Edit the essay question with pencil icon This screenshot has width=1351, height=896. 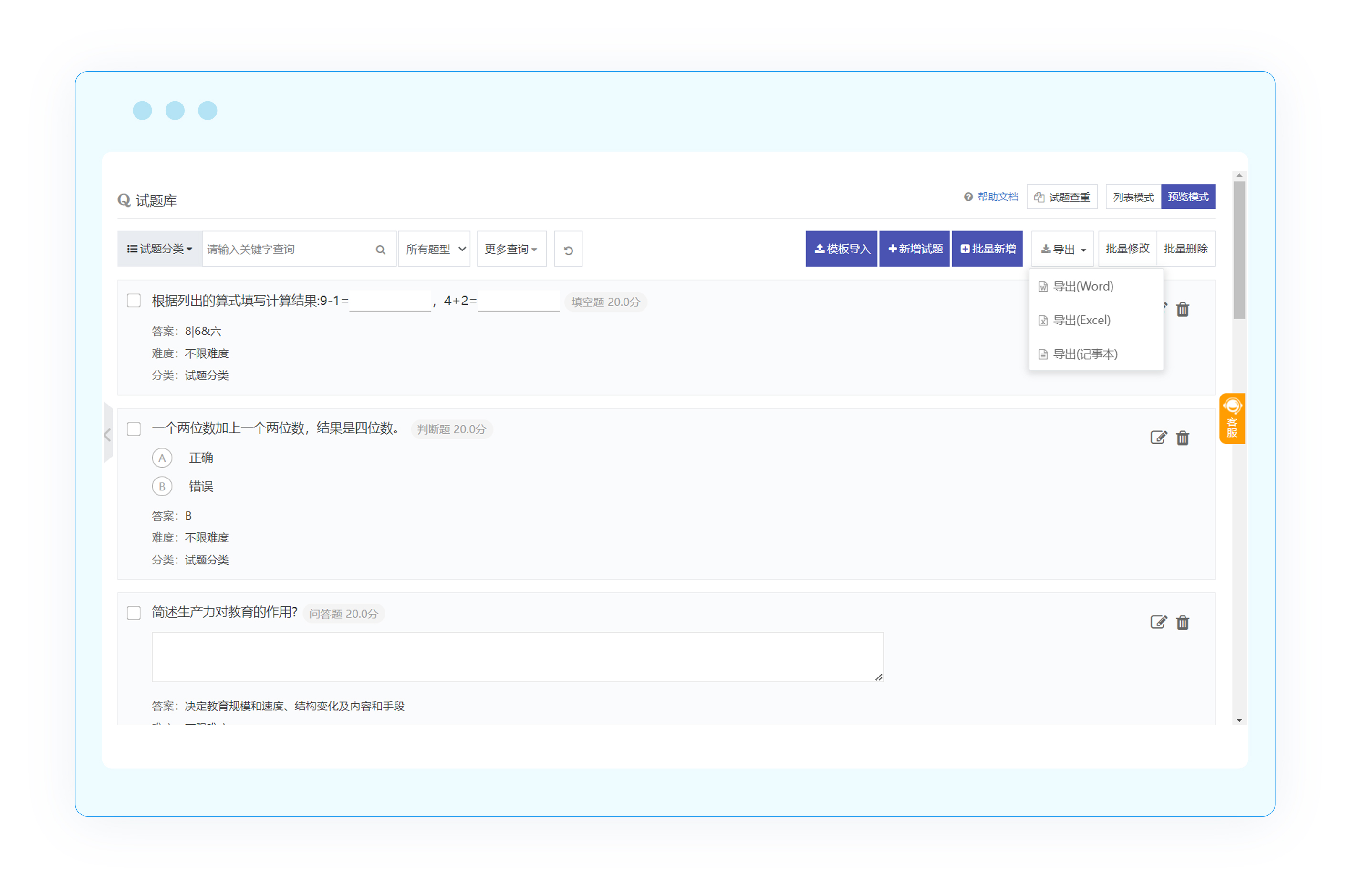tap(1158, 622)
